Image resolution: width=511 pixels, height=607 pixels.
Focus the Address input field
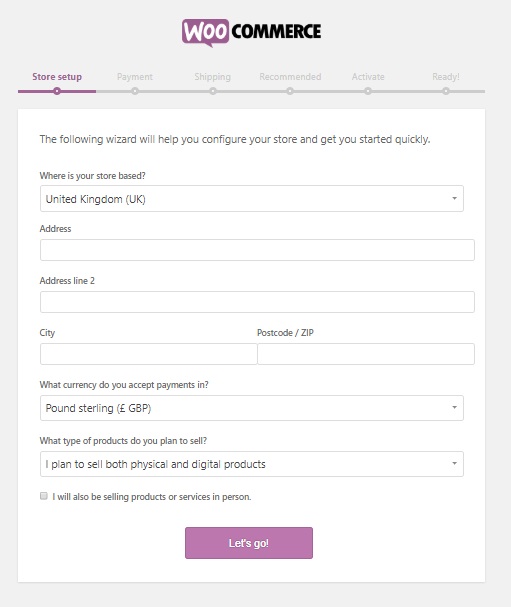(x=257, y=250)
